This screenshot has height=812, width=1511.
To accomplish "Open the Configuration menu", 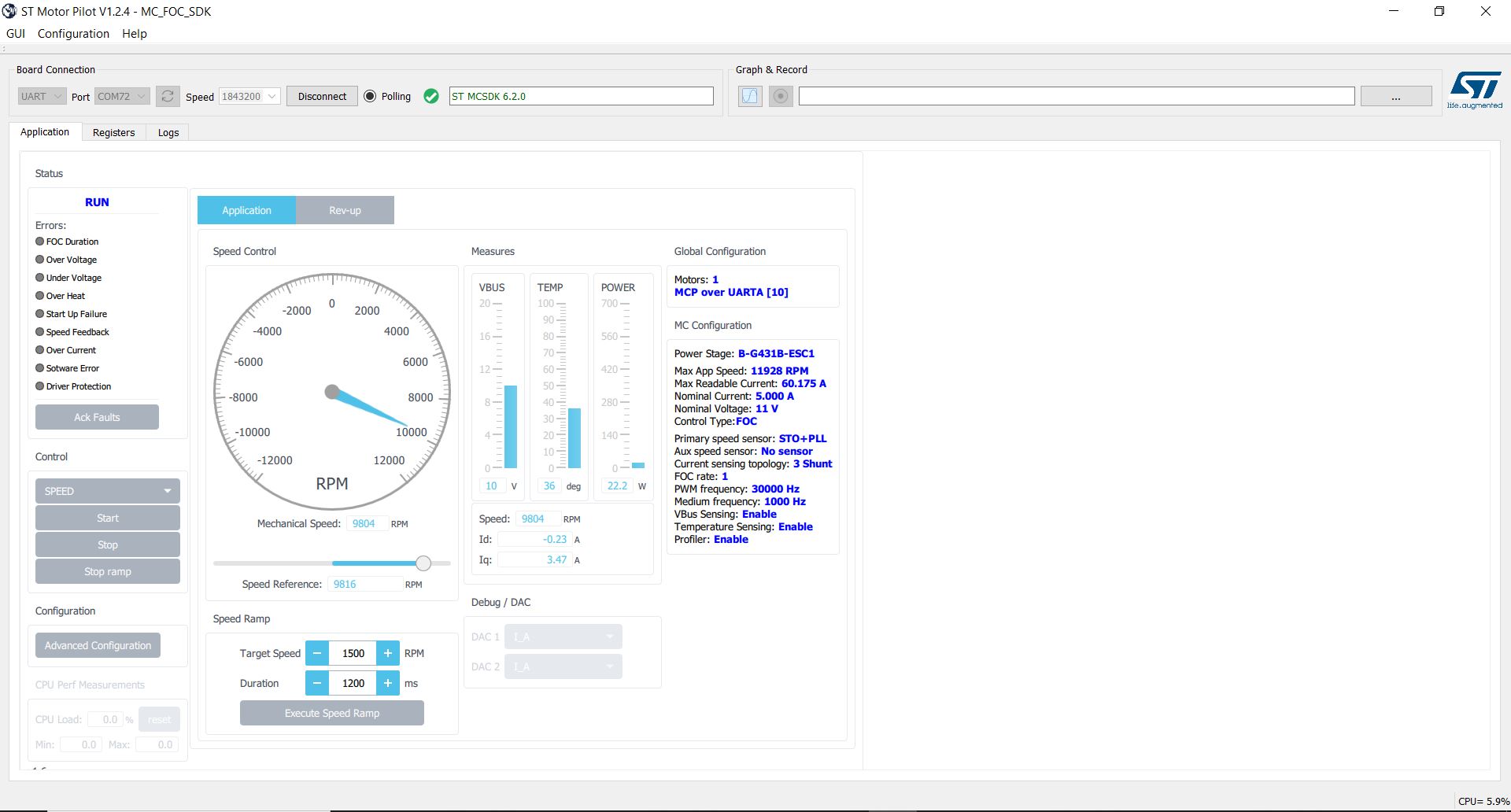I will pyautogui.click(x=73, y=34).
